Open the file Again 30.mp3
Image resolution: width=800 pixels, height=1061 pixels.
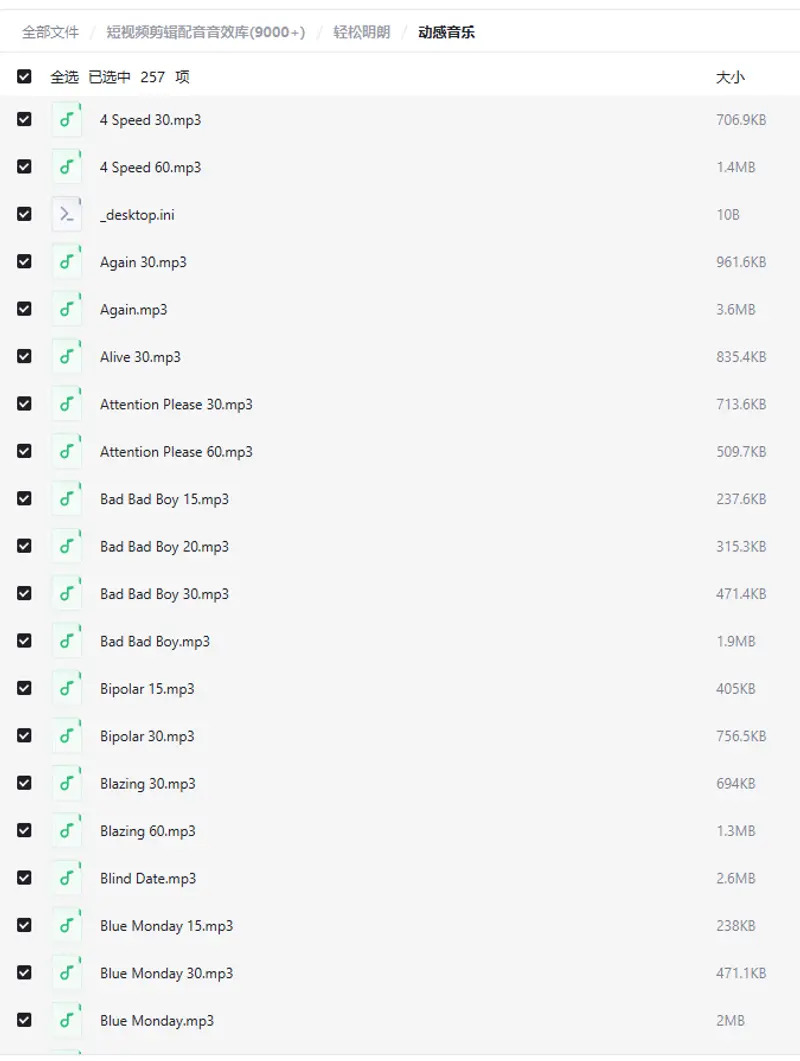point(143,262)
